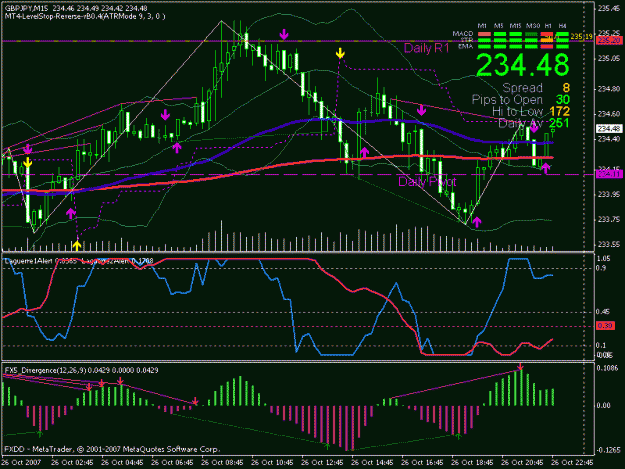The image size is (625, 469).
Task: Click the red 0.30 level tag in Laguerre panel
Action: [605, 326]
